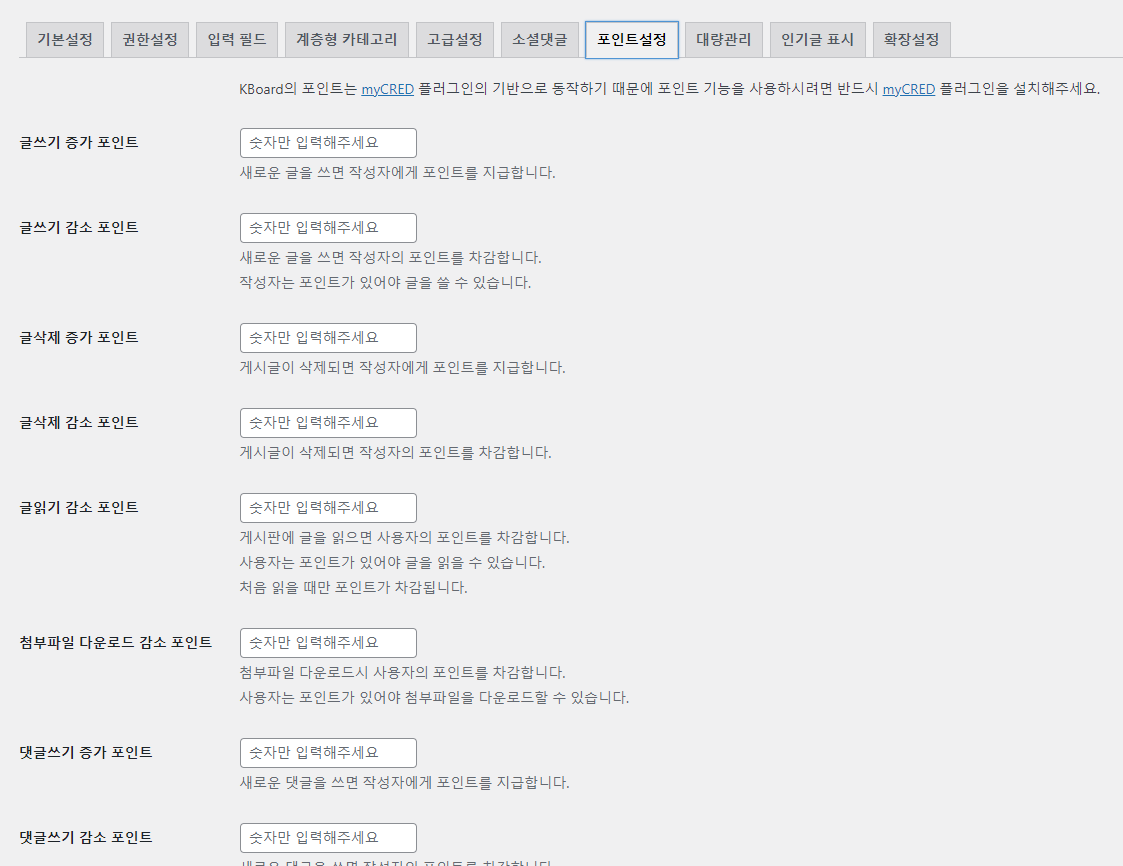Click the 글읽기 감소 포인트 label
Screen dimensions: 1123x866
[79, 507]
